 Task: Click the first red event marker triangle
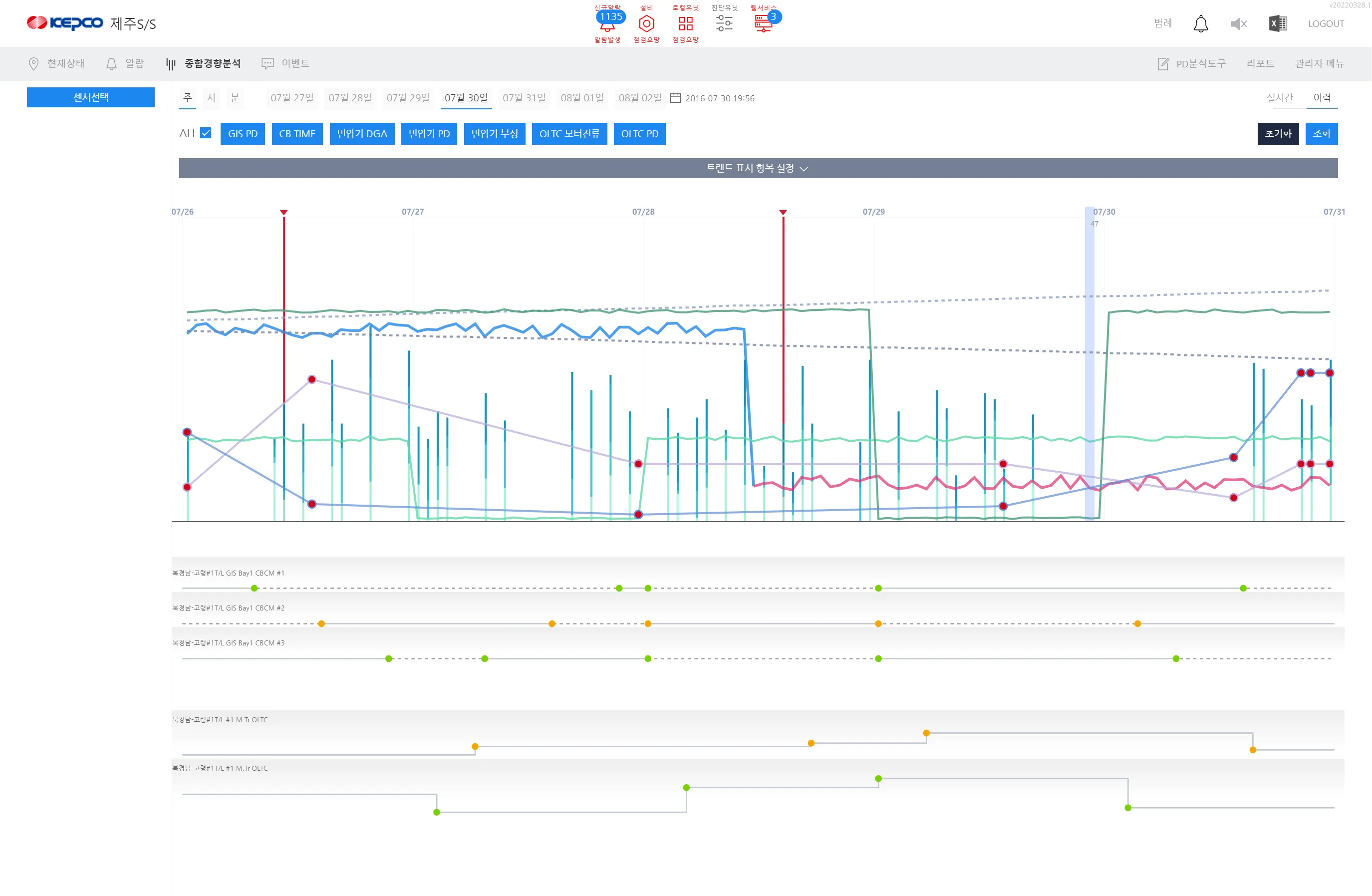click(283, 213)
